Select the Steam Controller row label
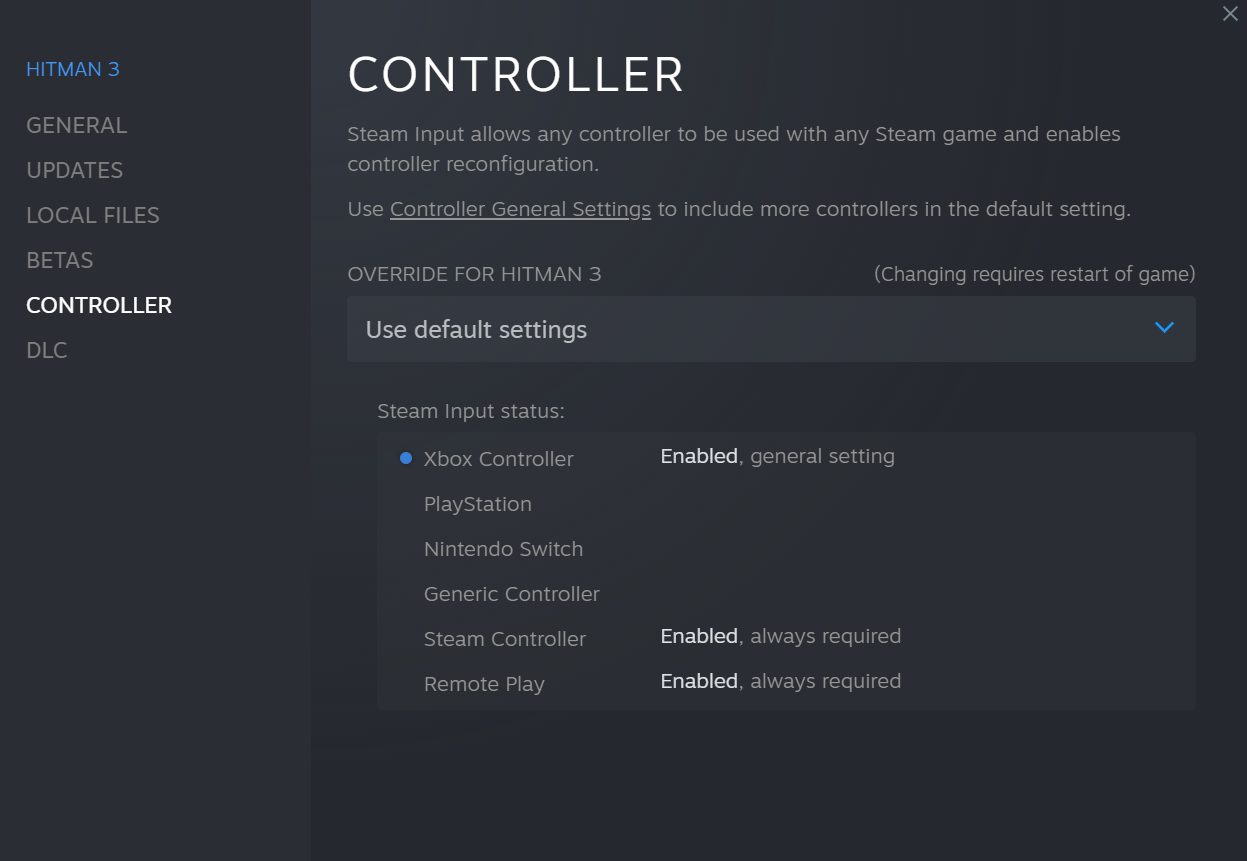The width and height of the screenshot is (1247, 861). (505, 639)
